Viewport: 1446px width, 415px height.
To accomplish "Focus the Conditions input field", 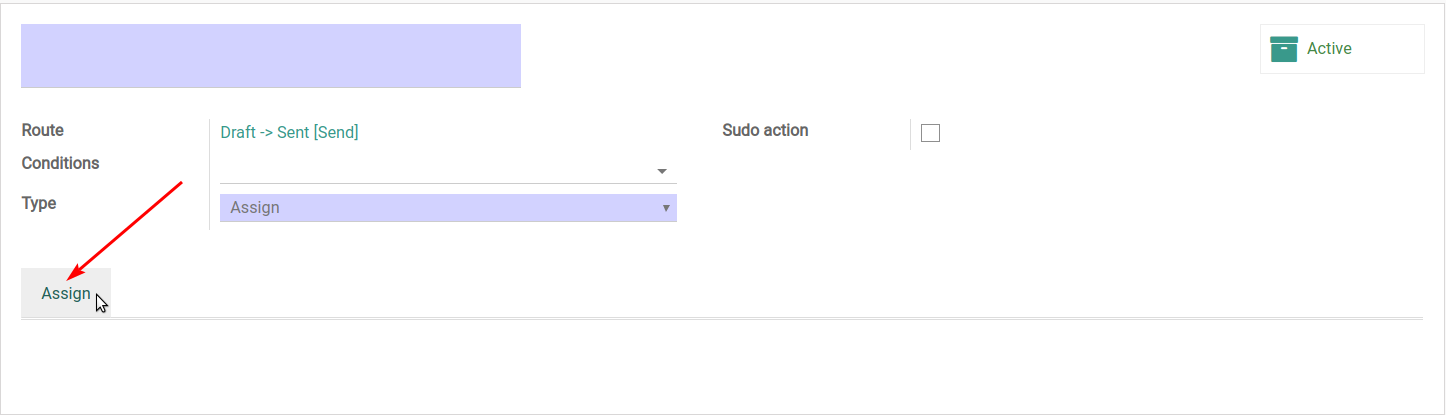I will 448,170.
